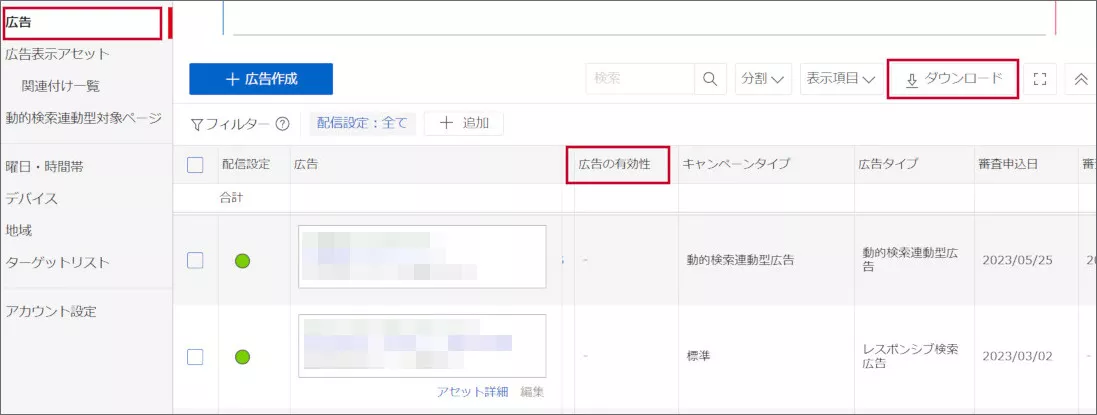Collapse chart with double-chevron icon
Image resolution: width=1097 pixels, height=415 pixels.
tap(1080, 79)
